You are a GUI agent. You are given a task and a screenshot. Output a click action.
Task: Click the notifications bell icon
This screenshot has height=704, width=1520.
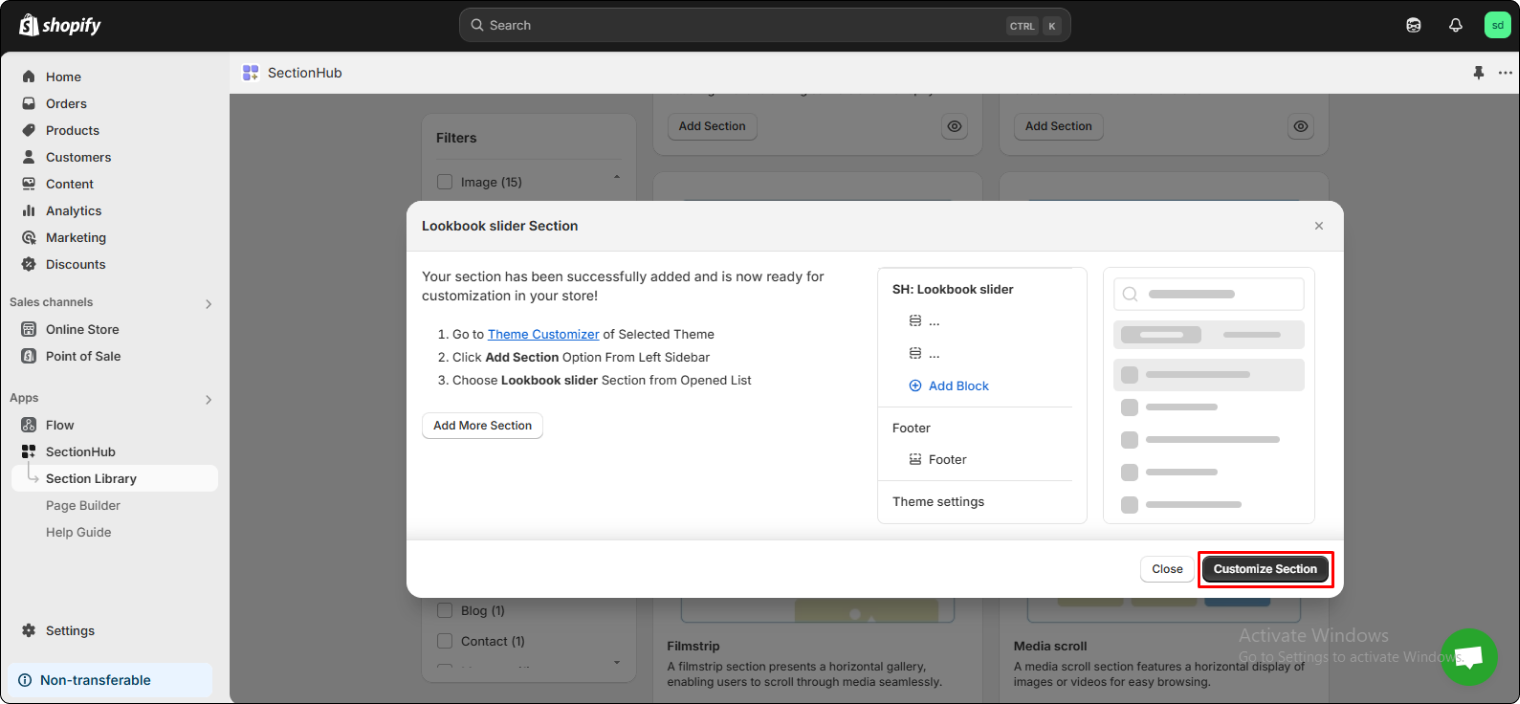tap(1455, 26)
